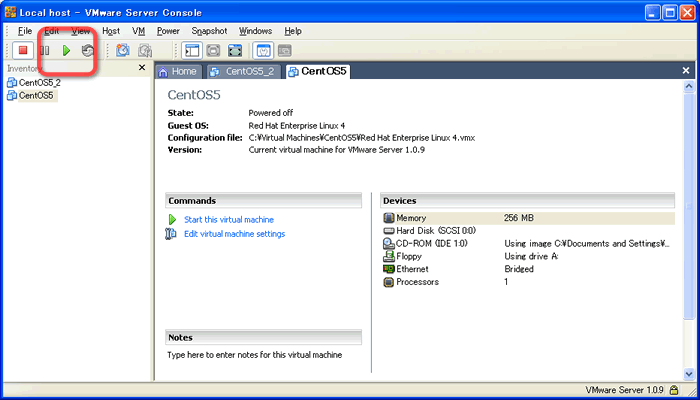
Task: Click the green arrow icon beside Start this virtual machine
Action: pyautogui.click(x=172, y=220)
